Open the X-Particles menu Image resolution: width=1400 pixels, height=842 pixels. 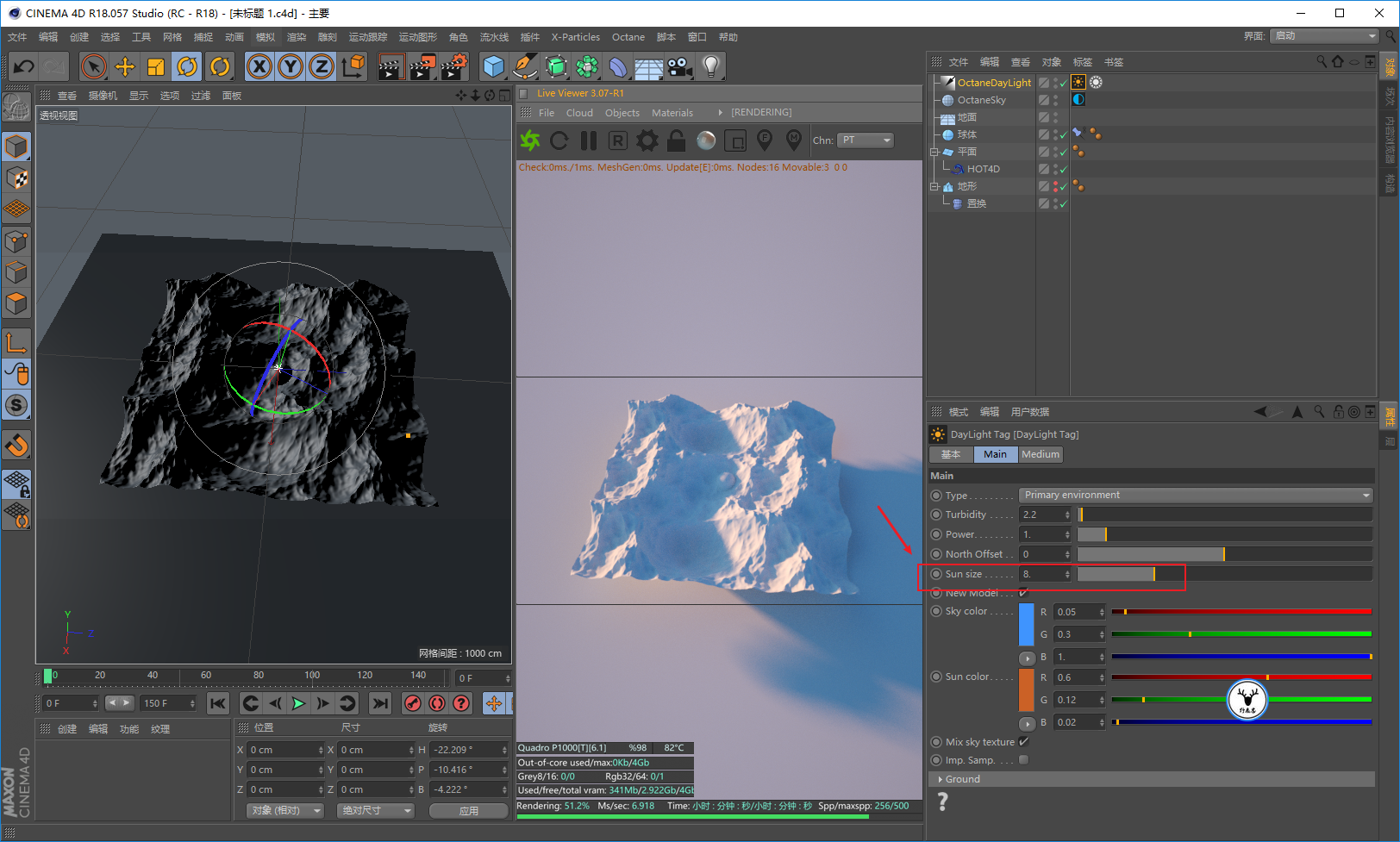(575, 37)
